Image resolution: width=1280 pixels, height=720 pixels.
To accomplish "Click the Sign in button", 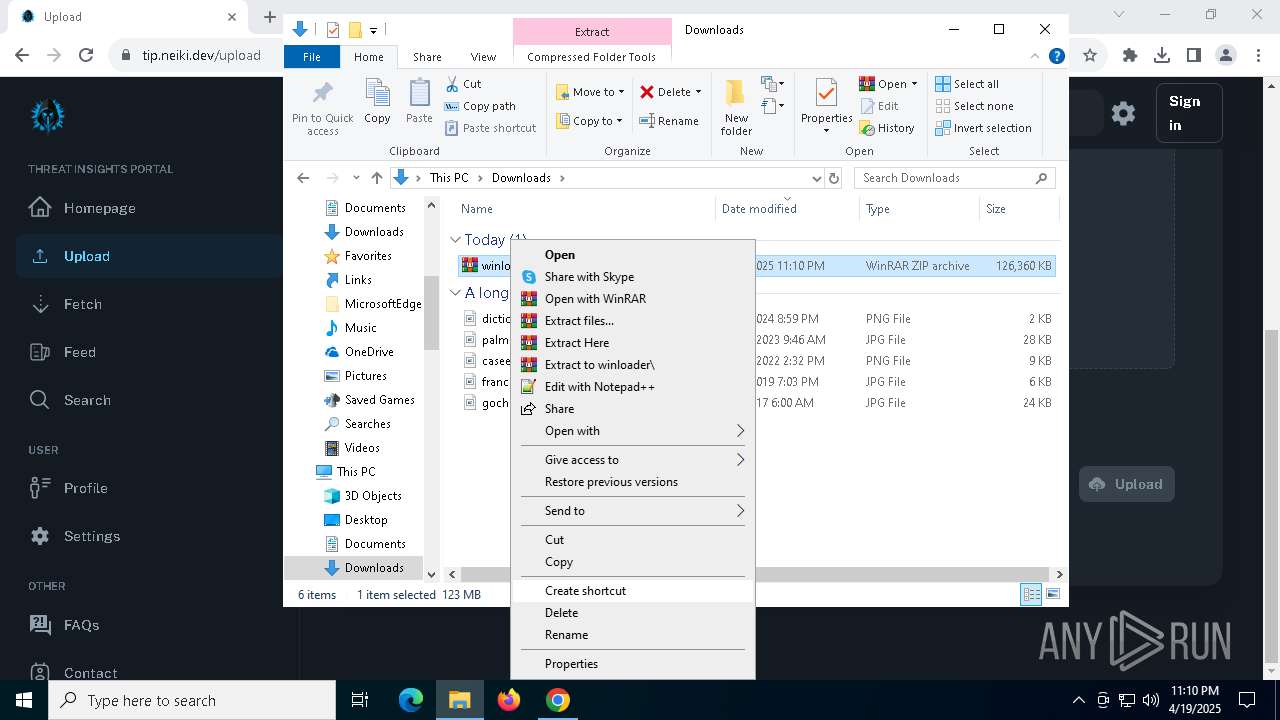I will [1188, 113].
